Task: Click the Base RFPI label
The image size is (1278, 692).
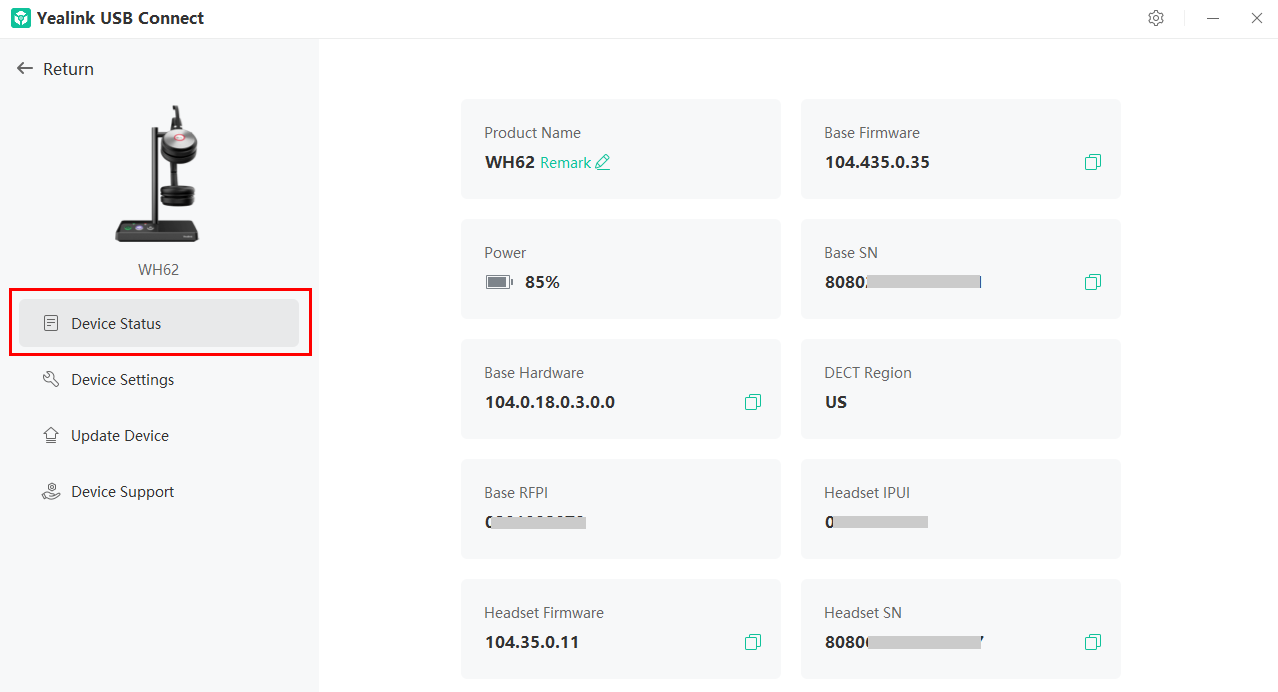Action: [x=516, y=492]
